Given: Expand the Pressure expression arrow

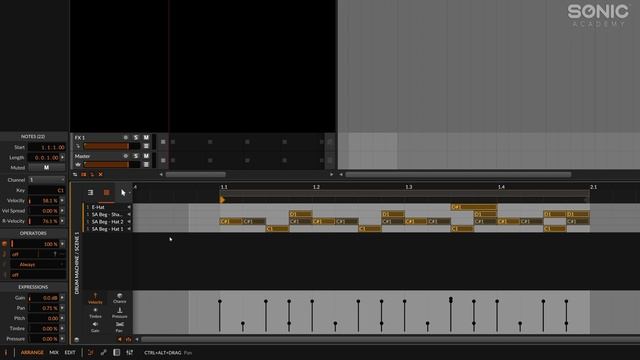Looking at the screenshot, I should (62, 339).
